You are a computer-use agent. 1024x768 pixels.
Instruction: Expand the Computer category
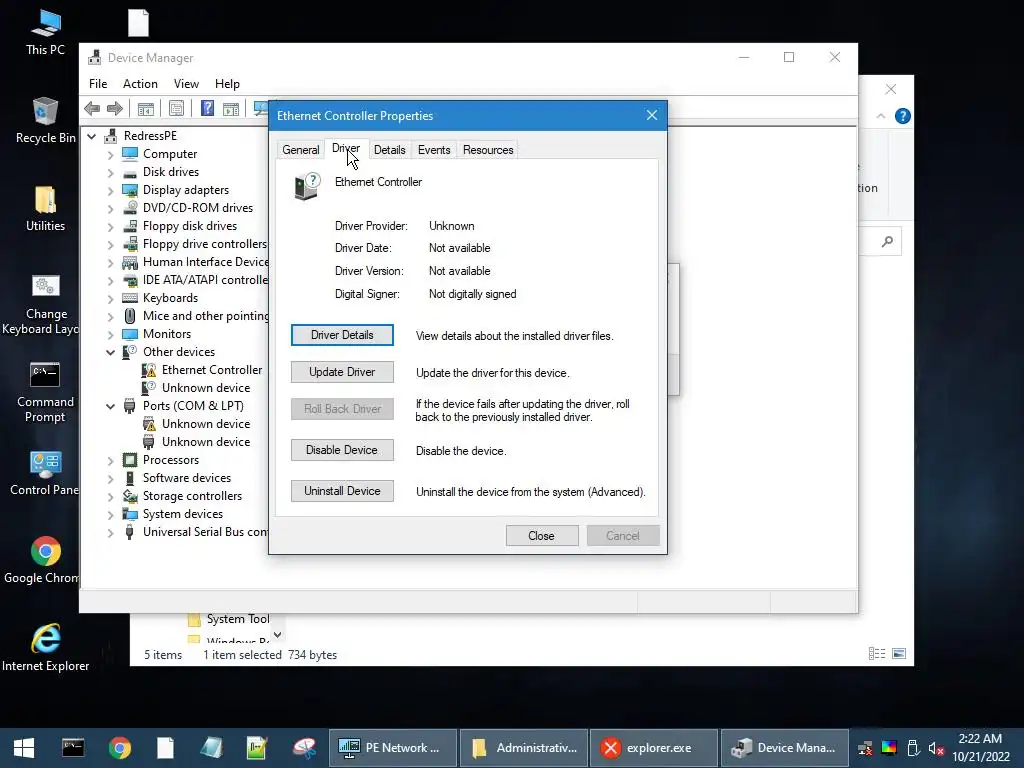tap(110, 154)
